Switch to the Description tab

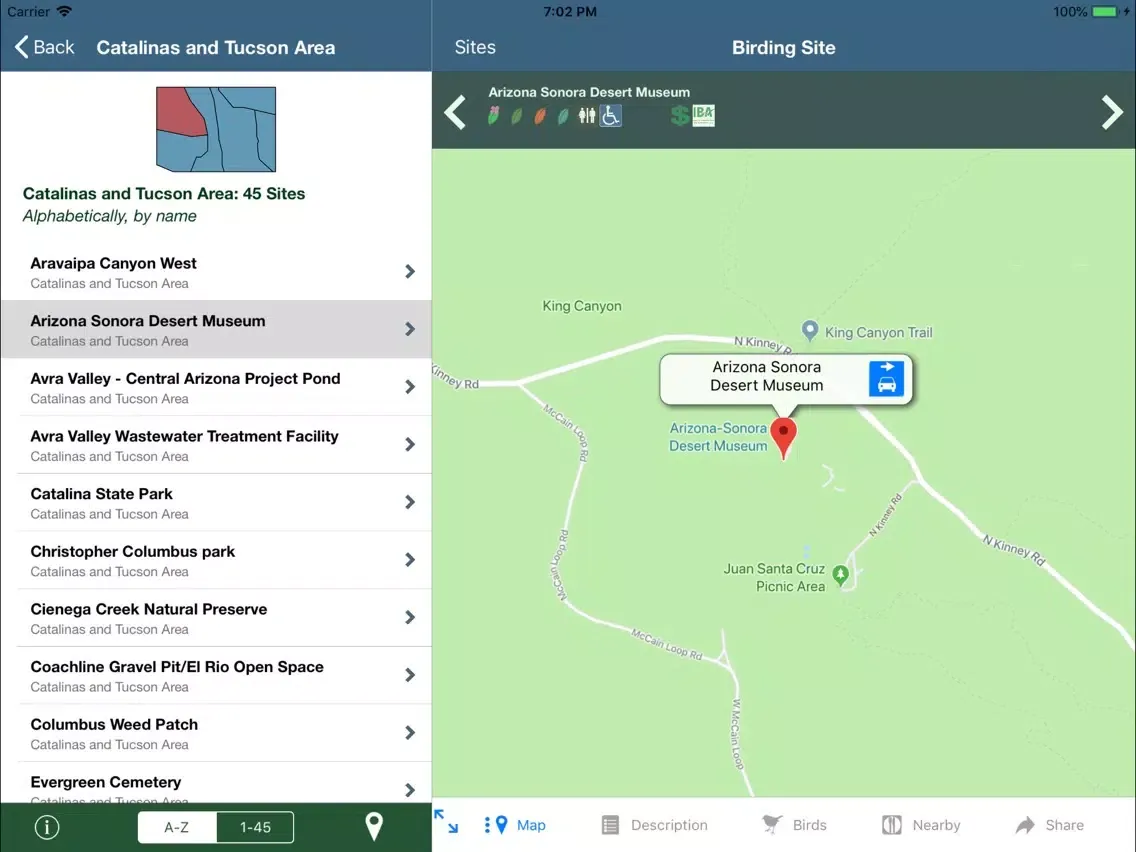[654, 825]
